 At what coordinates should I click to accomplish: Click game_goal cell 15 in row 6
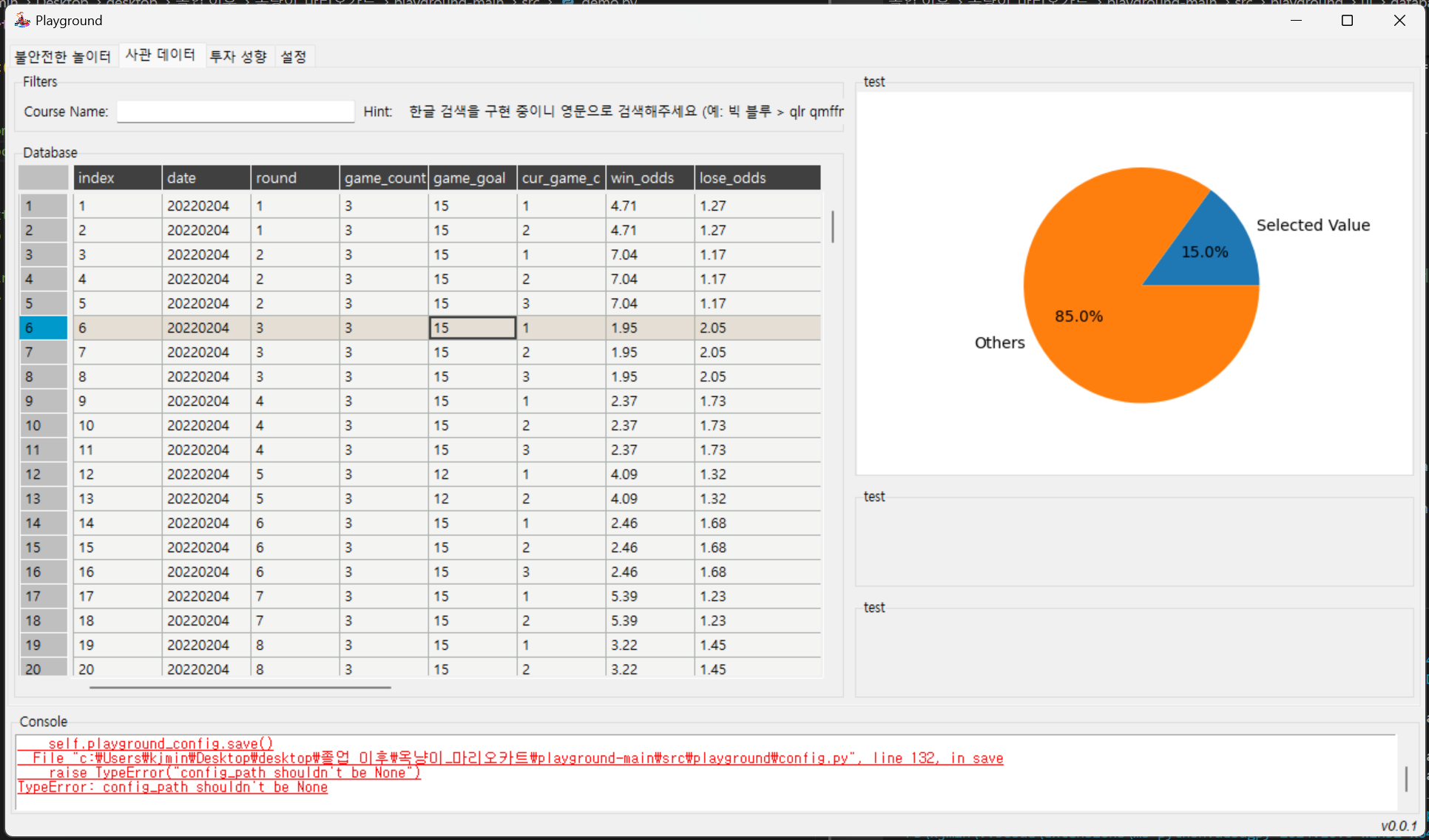click(x=473, y=328)
